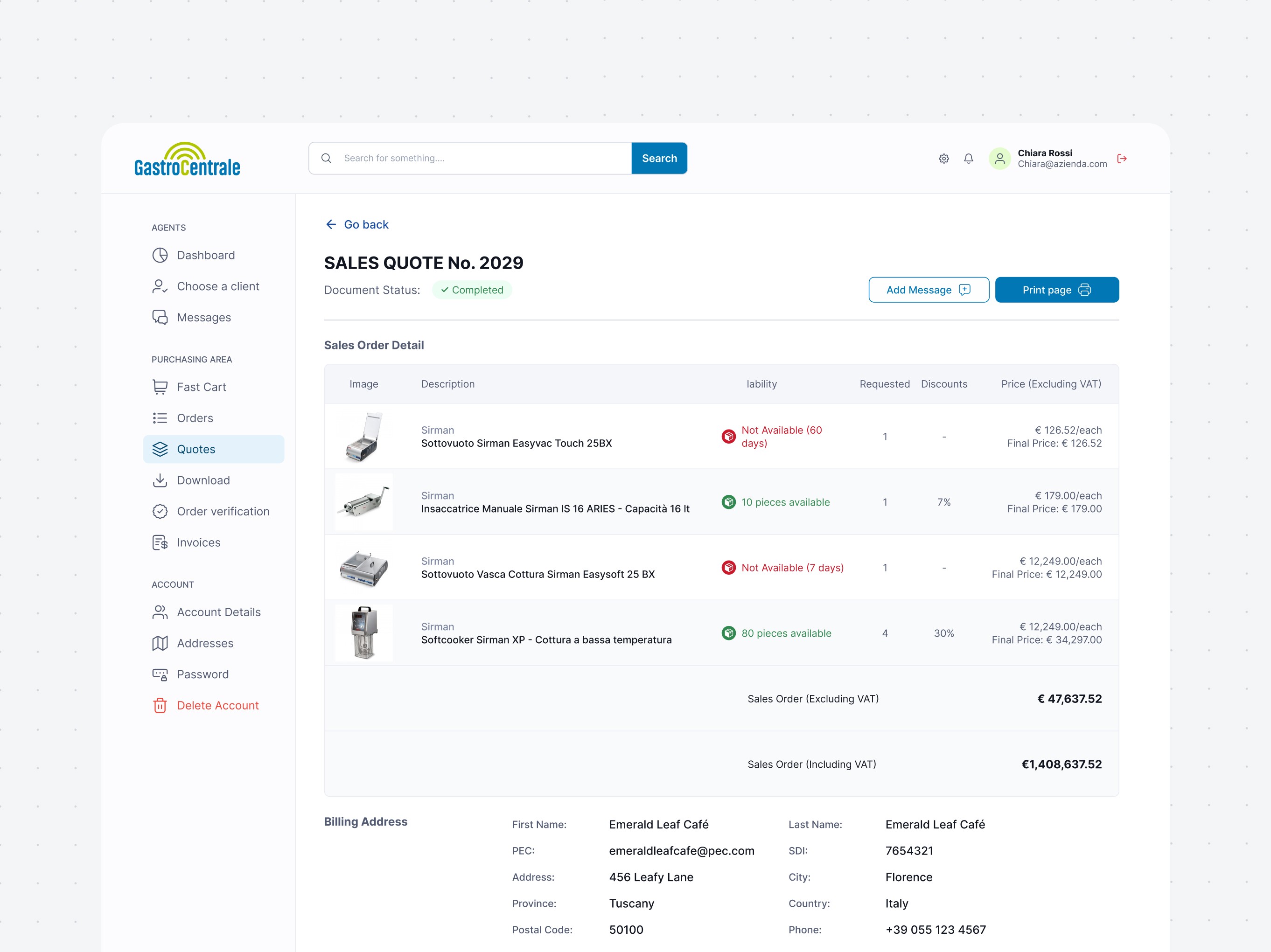Open Sottovuoto Vasca Cottura Easysoft thumbnail
1271x952 pixels.
coord(364,568)
